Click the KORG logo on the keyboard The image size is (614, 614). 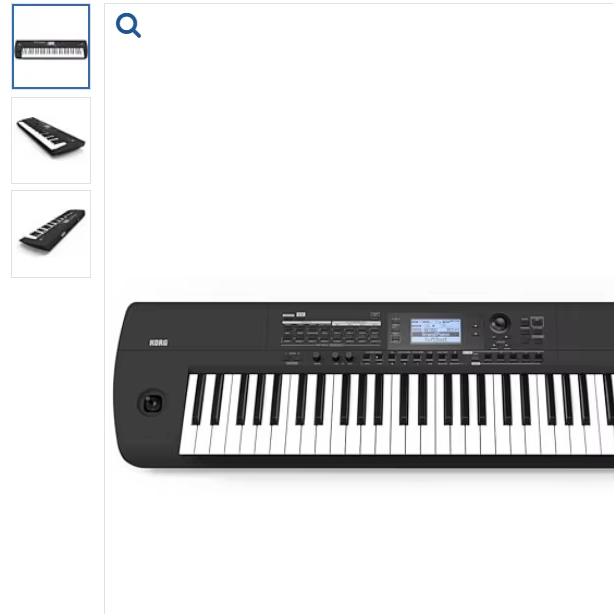point(159,343)
